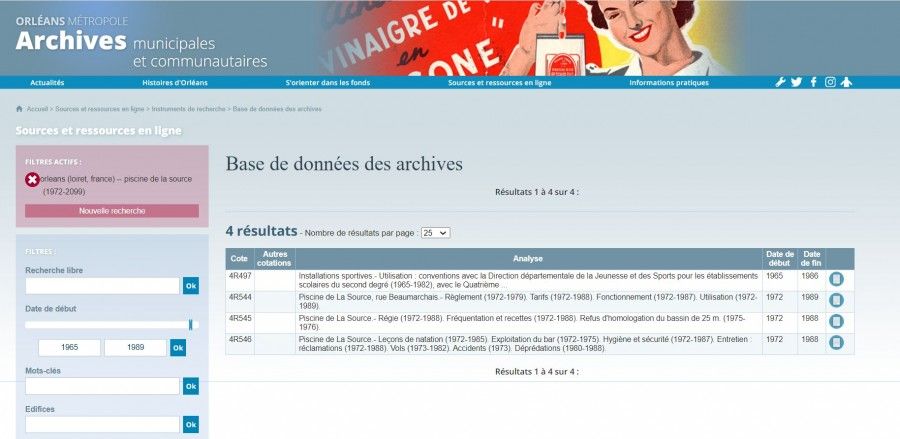Sort by the Date de début column header
Viewport: 900px width, 439px height.
tap(780, 259)
